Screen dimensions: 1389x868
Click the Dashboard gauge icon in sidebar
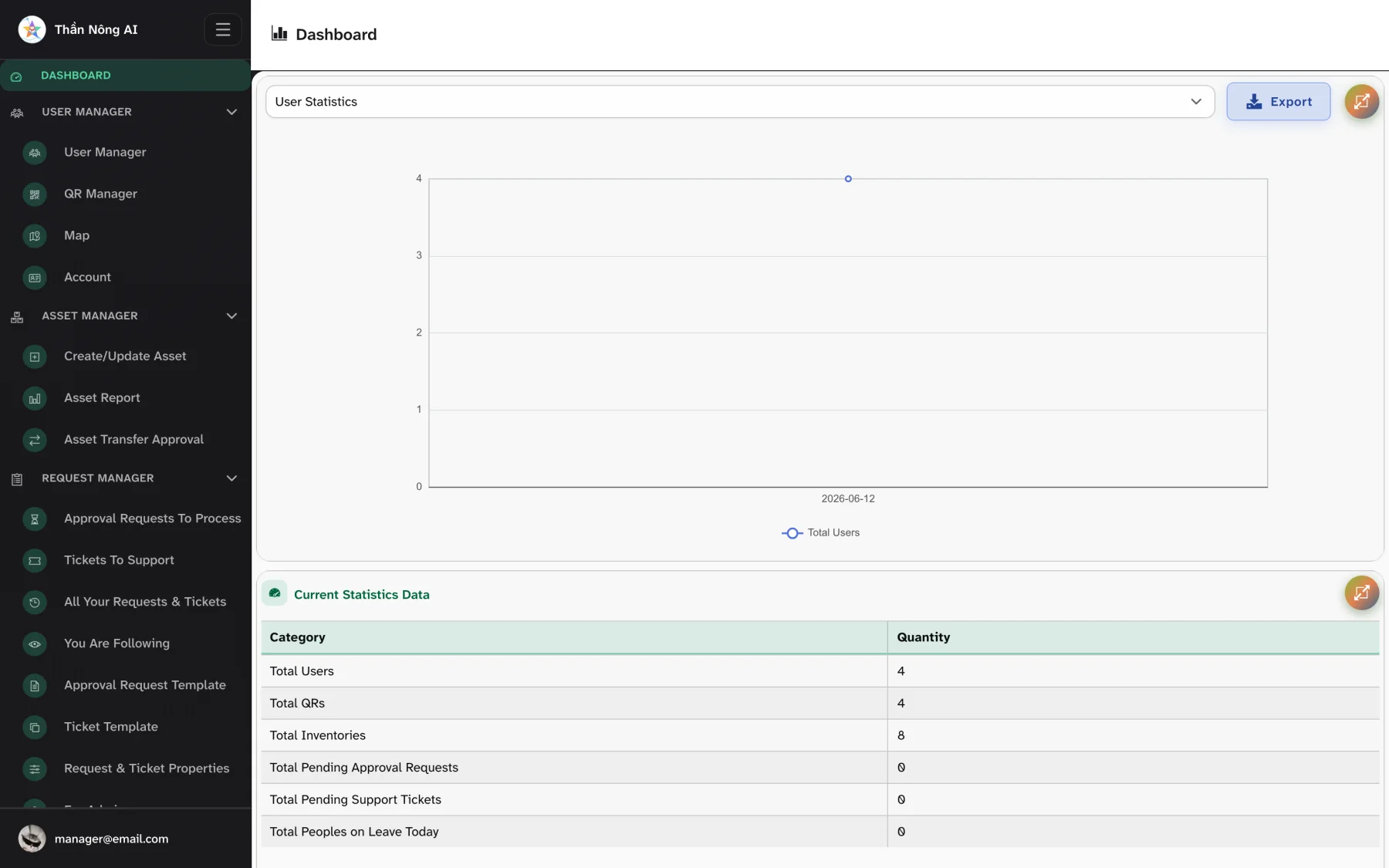16,76
